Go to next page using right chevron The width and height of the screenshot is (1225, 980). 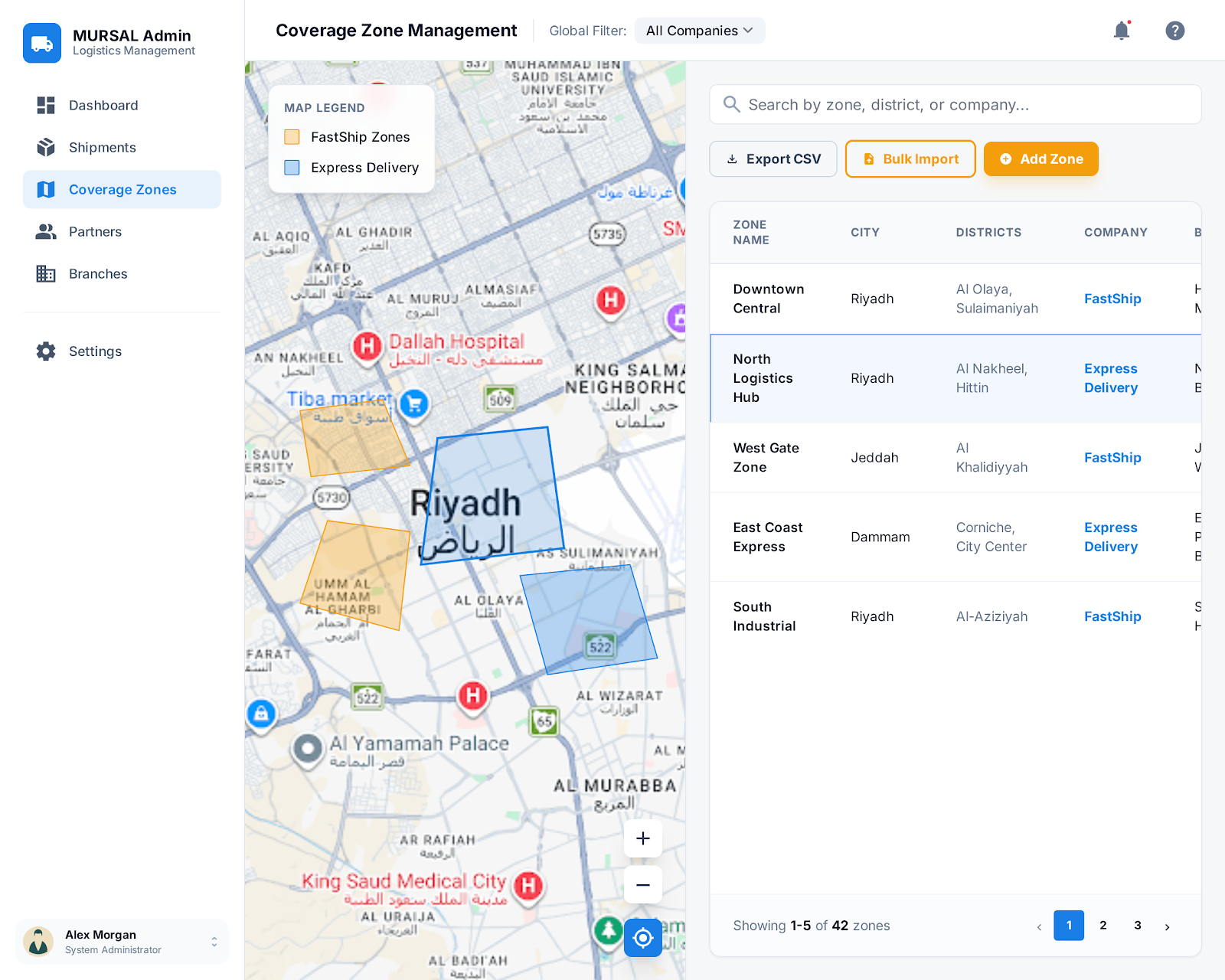(x=1167, y=926)
